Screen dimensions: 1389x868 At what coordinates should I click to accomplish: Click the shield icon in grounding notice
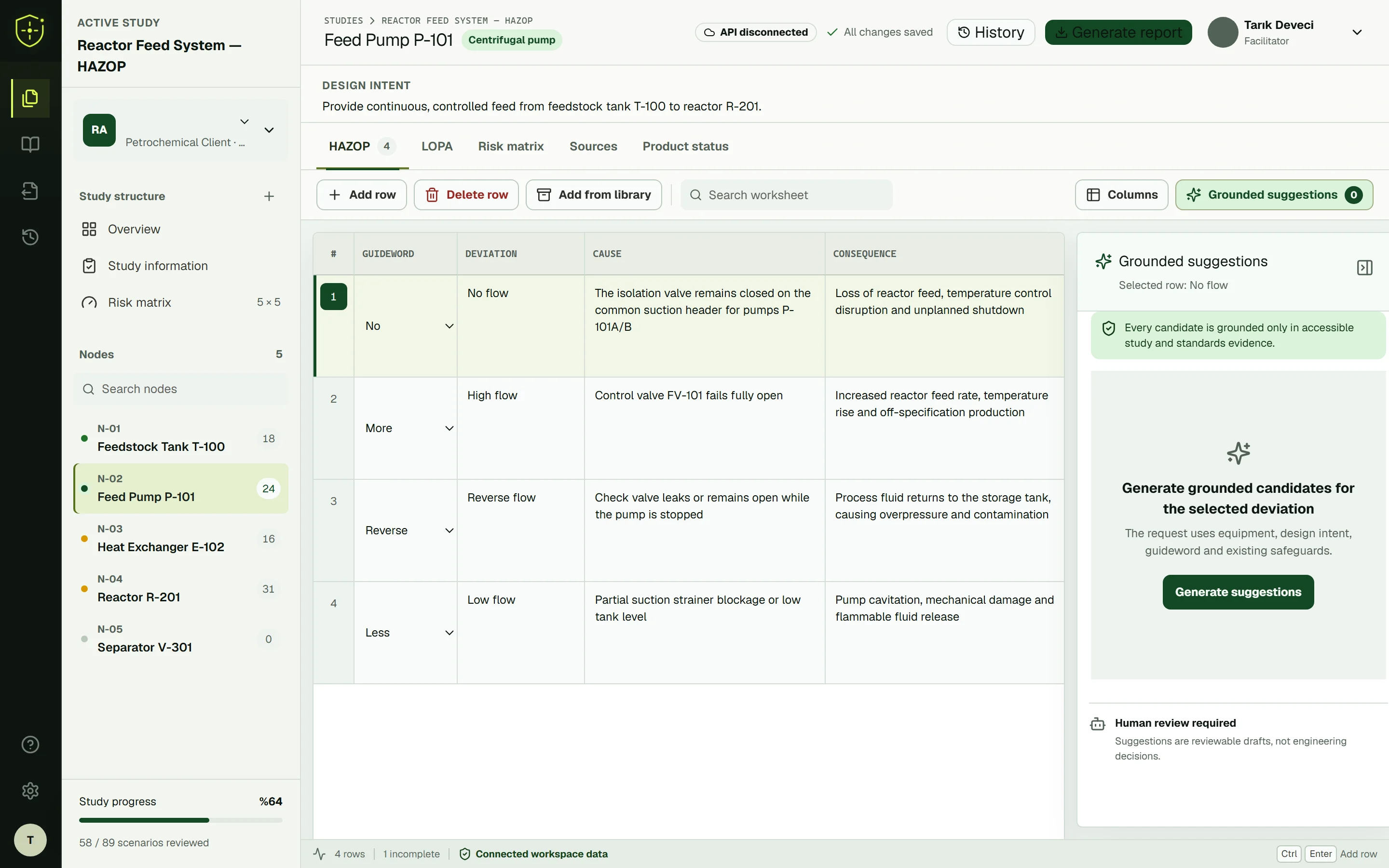(1108, 328)
